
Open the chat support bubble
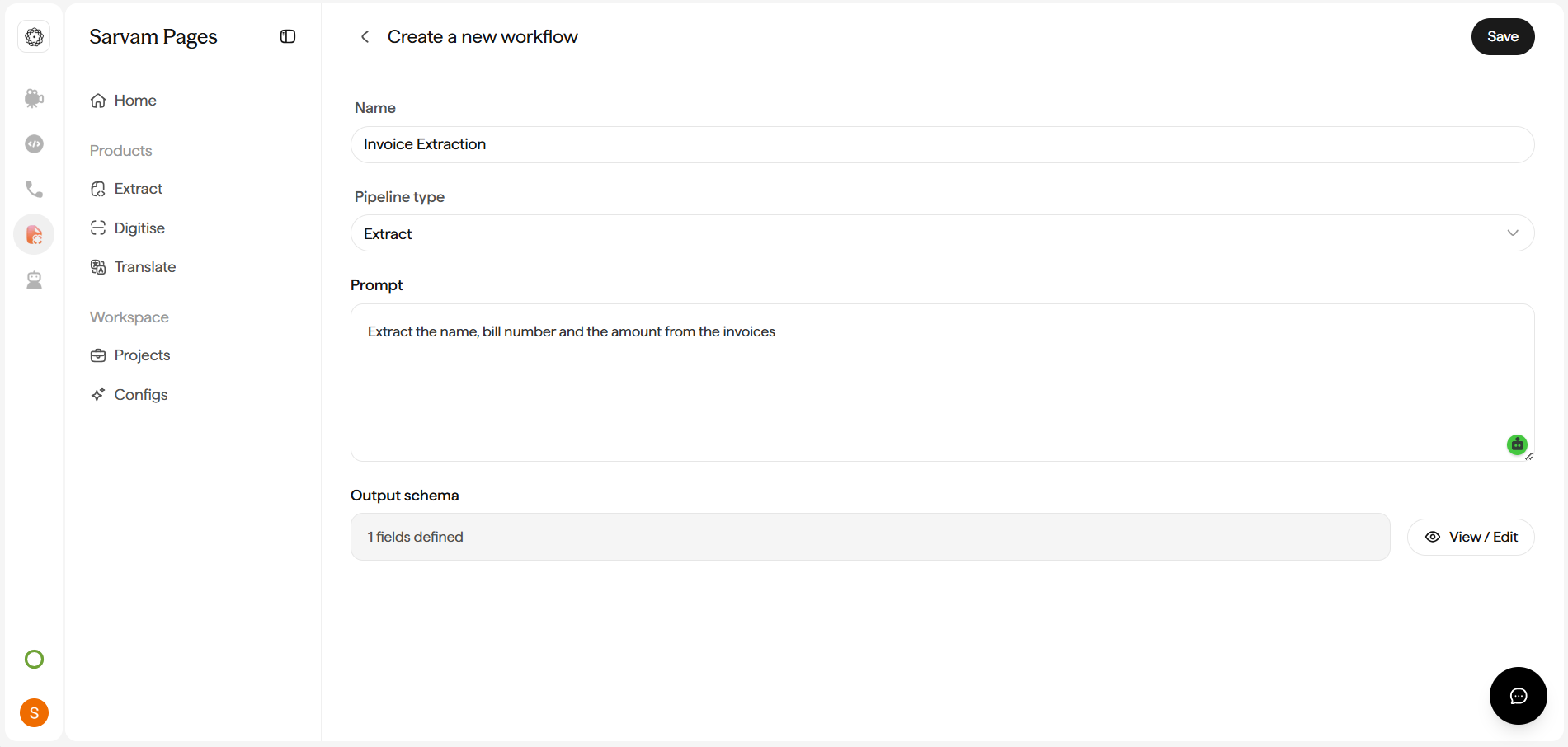point(1518,696)
